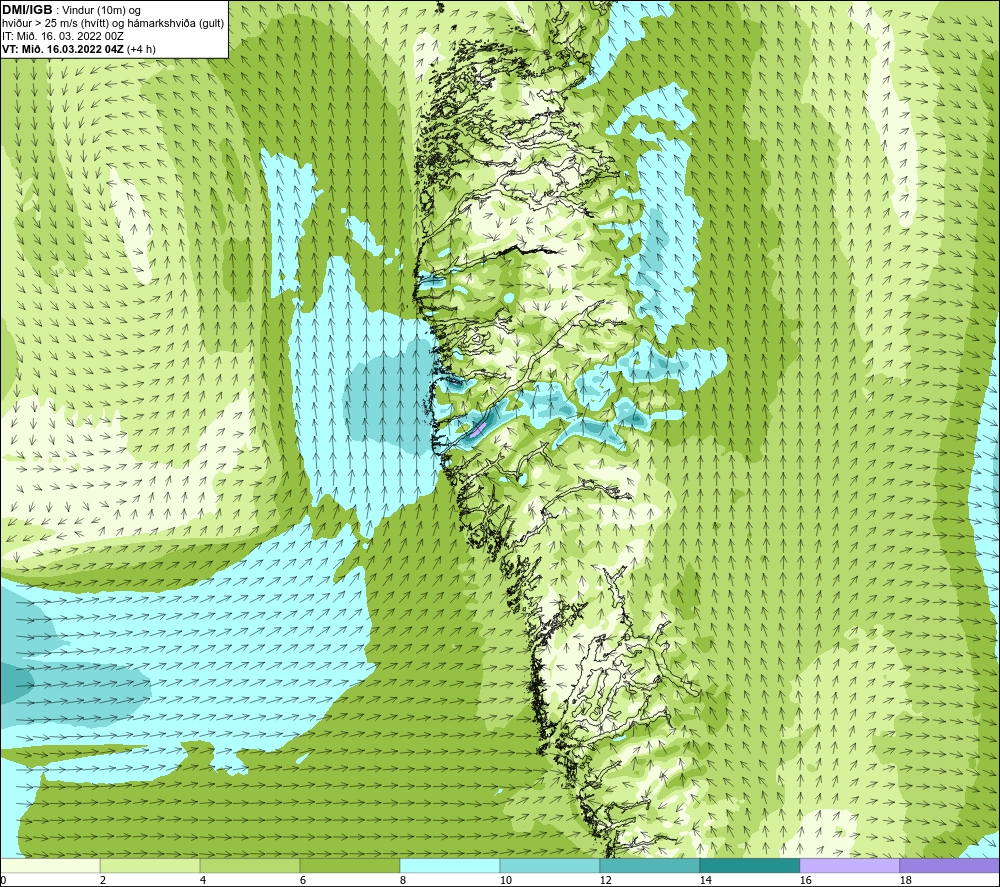Screen dimensions: 1000x887
Task: Pick the darker green 6–8 m/s swatch
Action: [x=349, y=865]
